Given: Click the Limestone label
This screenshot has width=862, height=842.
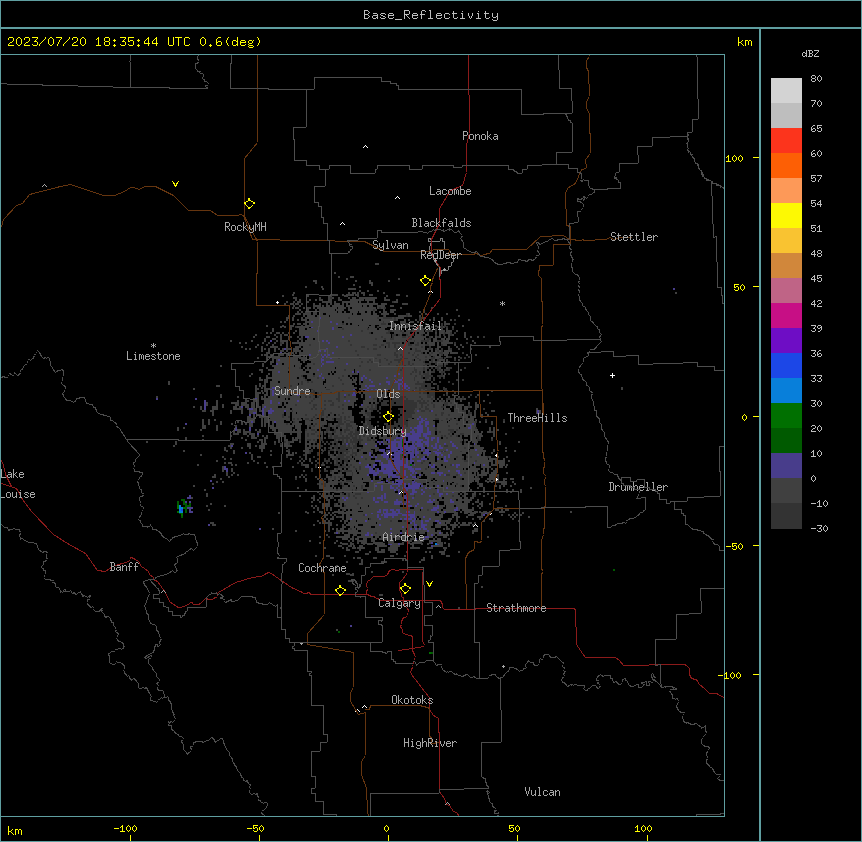Looking at the screenshot, I should point(153,356).
